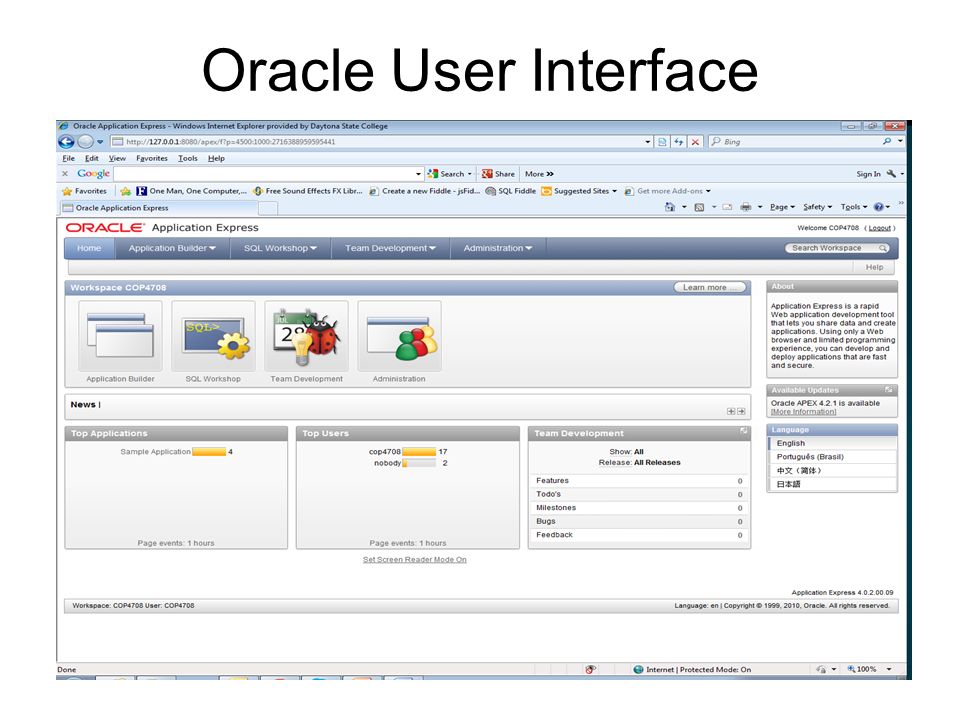Click the Google toolbar search field

pyautogui.click(x=264, y=174)
